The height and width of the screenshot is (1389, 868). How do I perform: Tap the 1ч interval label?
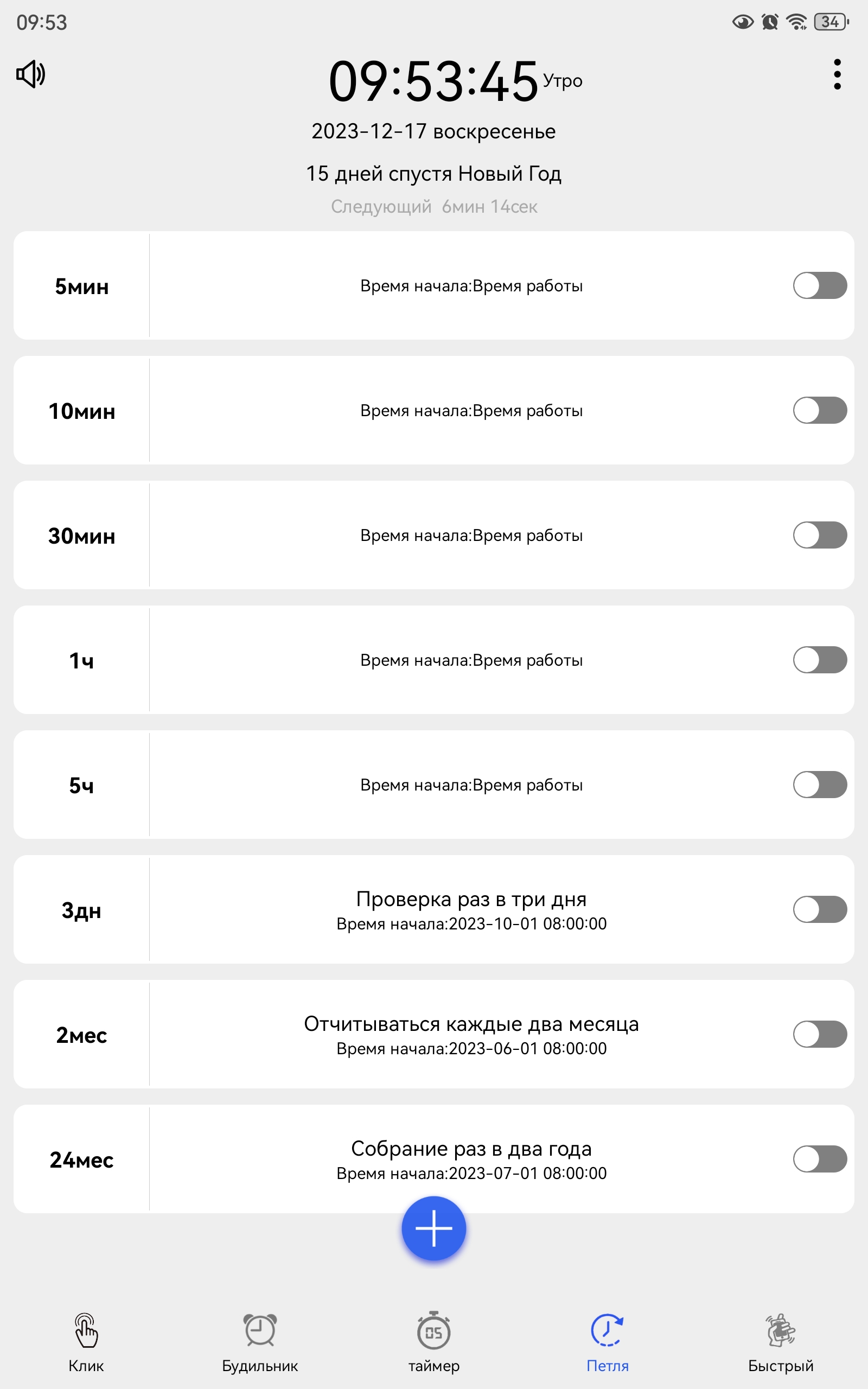click(x=81, y=660)
